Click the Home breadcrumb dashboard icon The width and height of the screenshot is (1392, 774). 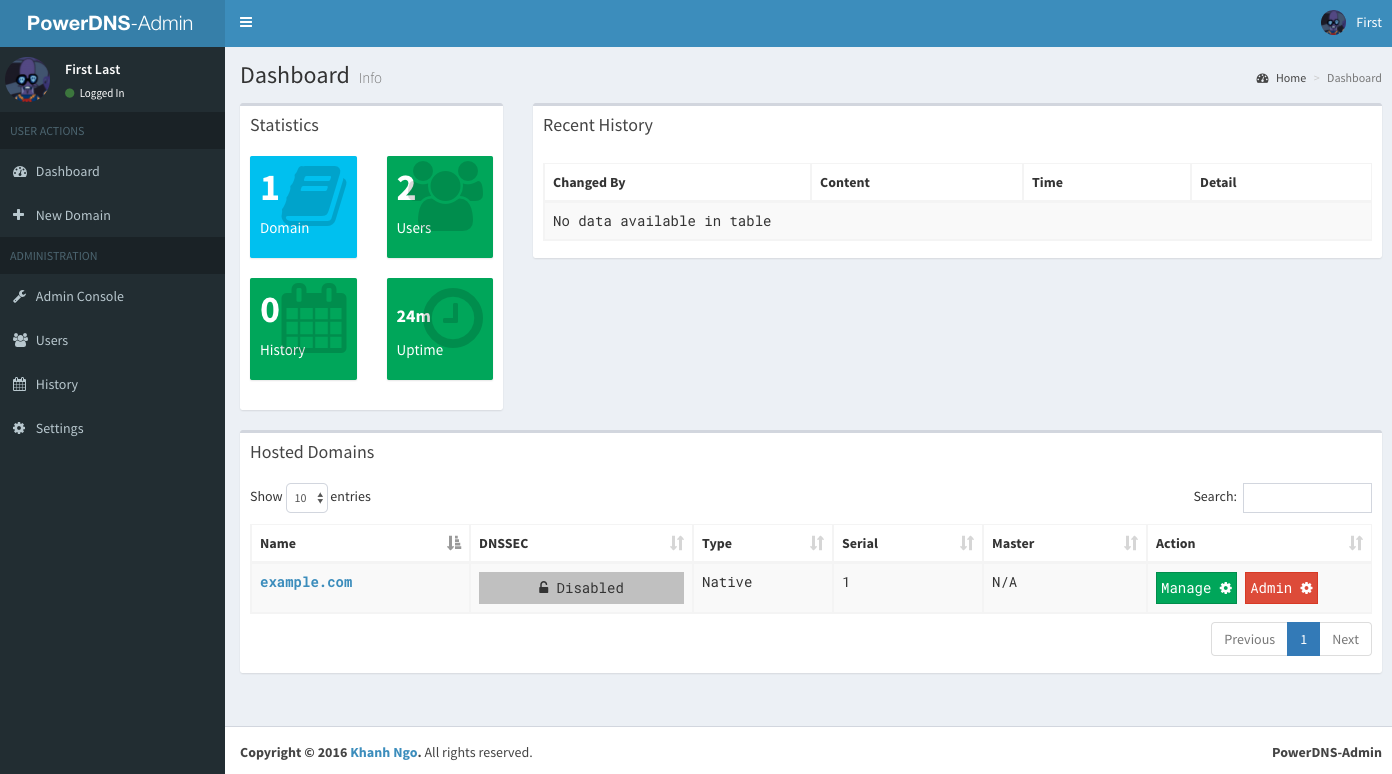click(x=1262, y=78)
